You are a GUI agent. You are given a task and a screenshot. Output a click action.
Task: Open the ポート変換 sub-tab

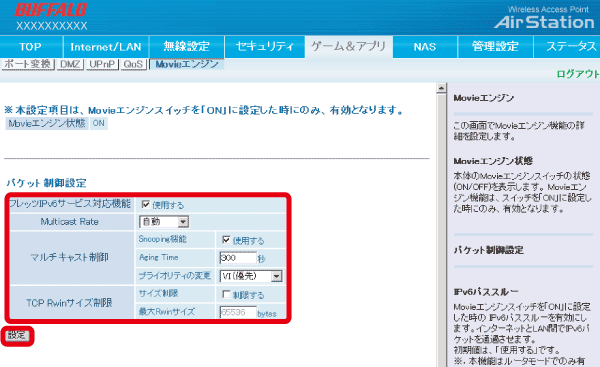tap(28, 64)
